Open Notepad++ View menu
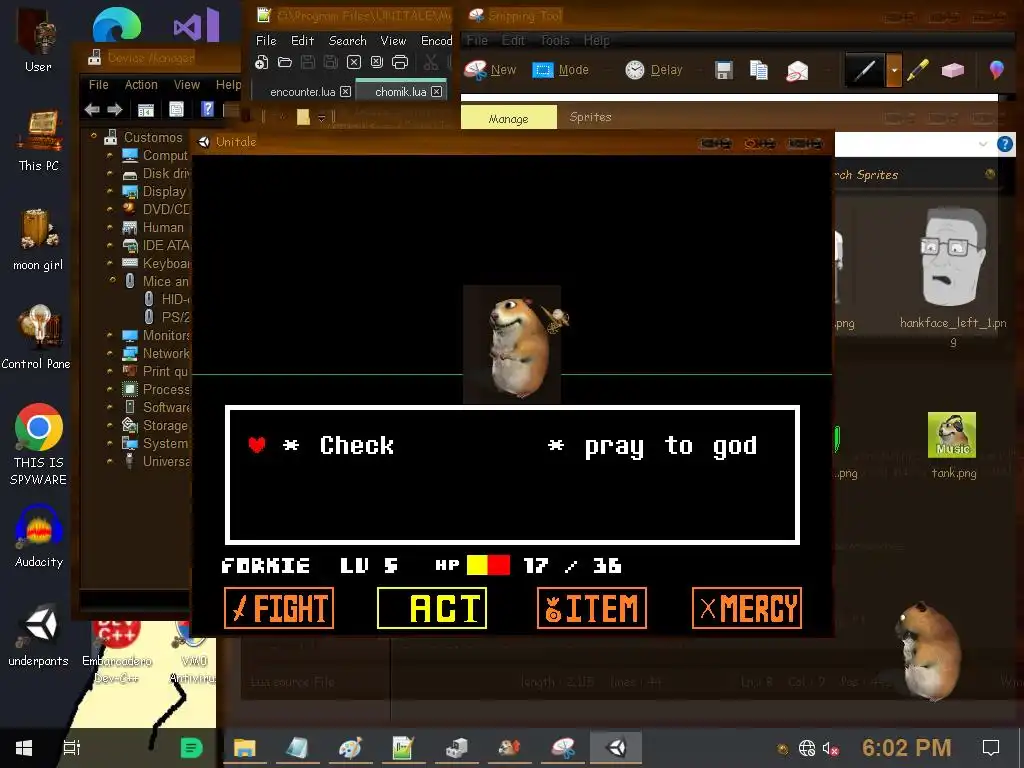The height and width of the screenshot is (768, 1024). 393,40
